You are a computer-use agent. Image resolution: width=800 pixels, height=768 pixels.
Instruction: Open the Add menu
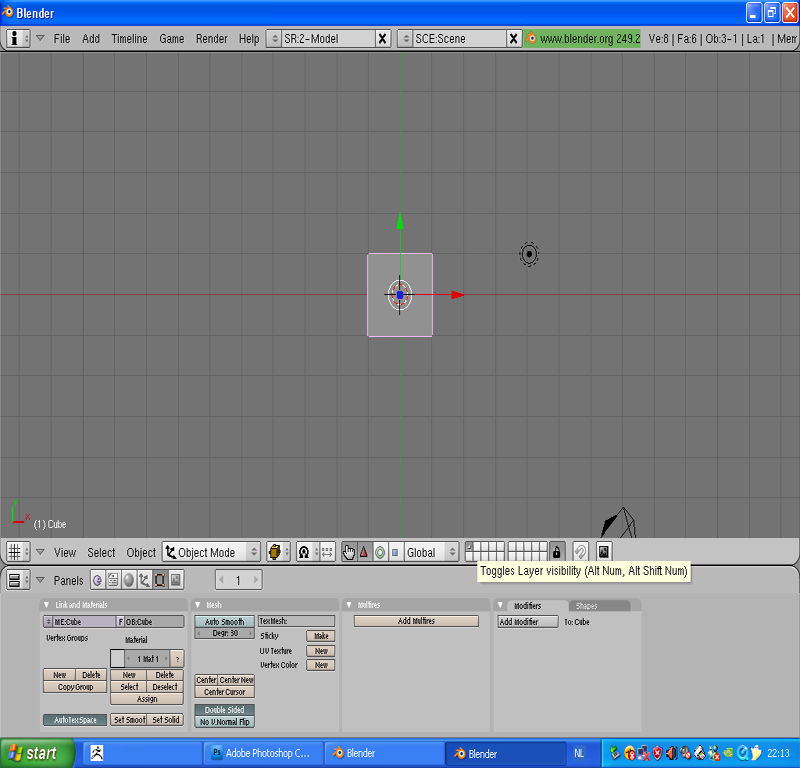point(91,39)
